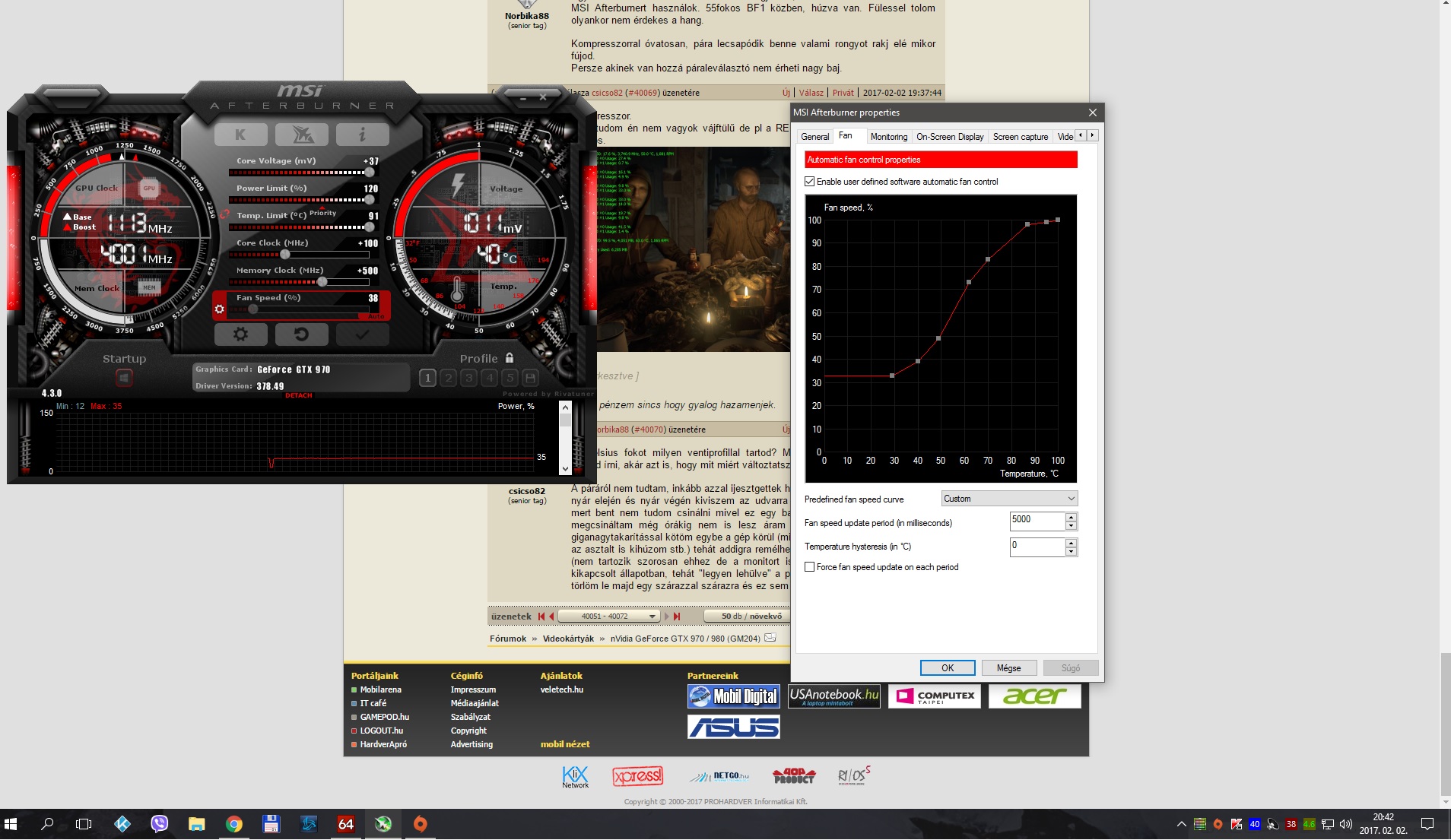Viewport: 1451px width, 840px height.
Task: Switch to the General tab
Action: click(x=814, y=137)
